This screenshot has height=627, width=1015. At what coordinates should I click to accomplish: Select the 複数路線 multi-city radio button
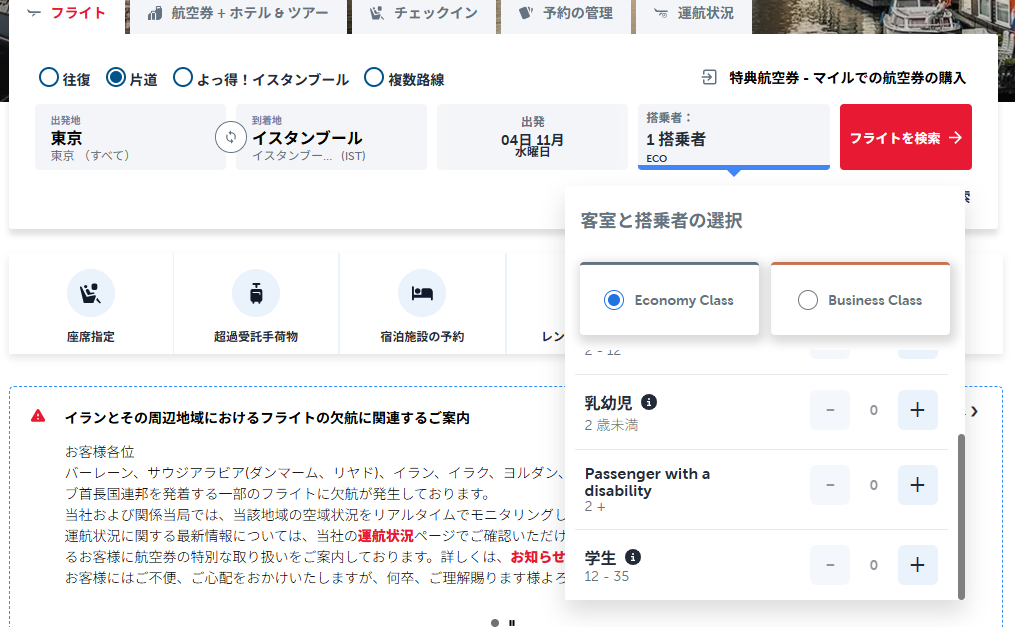374,77
